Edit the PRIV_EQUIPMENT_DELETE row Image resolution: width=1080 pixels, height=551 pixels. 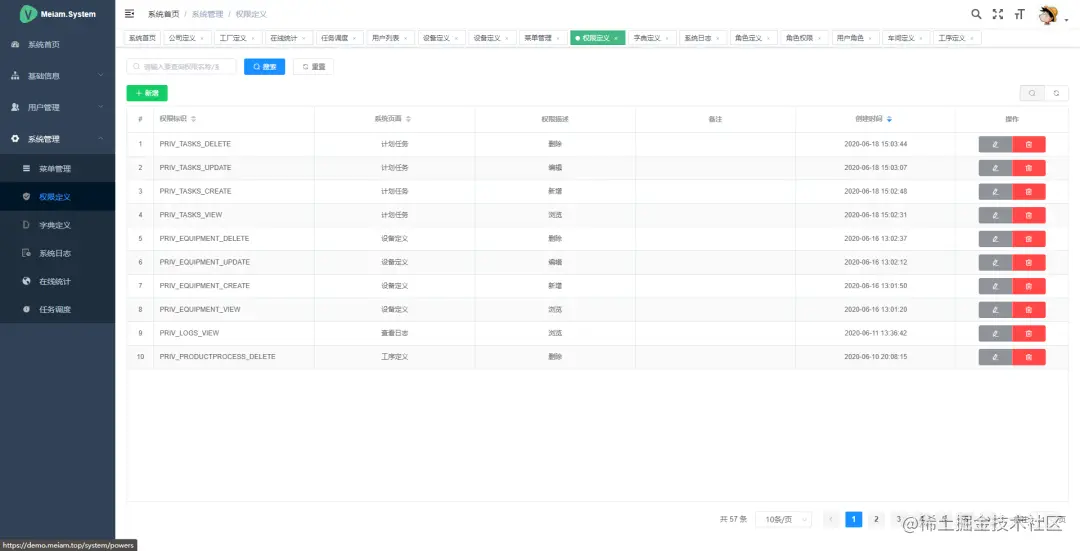pos(995,239)
